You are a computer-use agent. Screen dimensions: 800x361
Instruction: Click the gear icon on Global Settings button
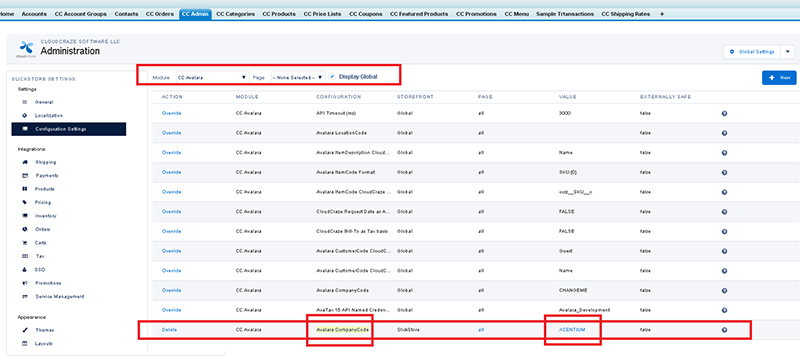(x=732, y=51)
